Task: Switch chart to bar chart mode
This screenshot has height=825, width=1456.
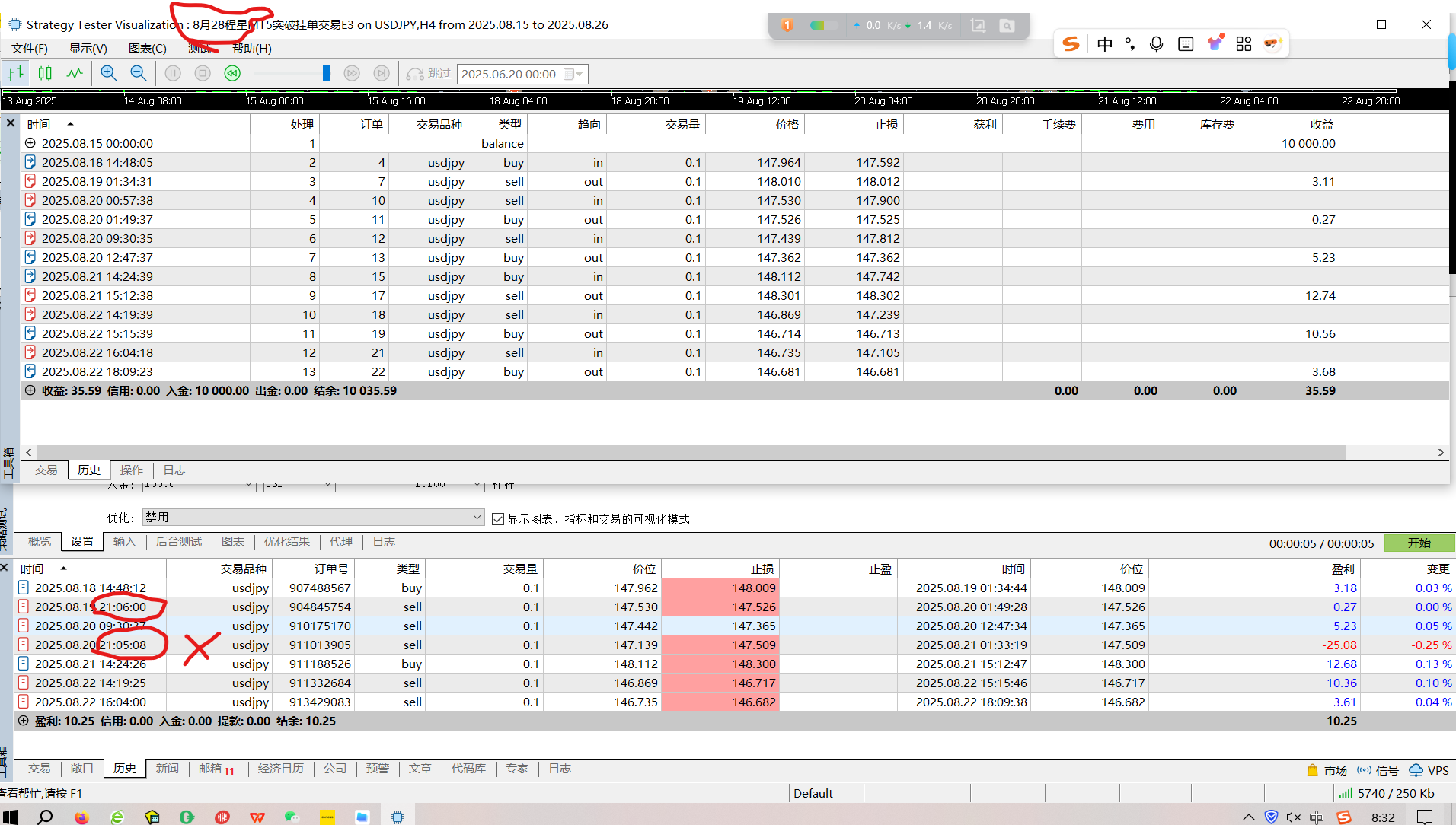Action: click(15, 74)
